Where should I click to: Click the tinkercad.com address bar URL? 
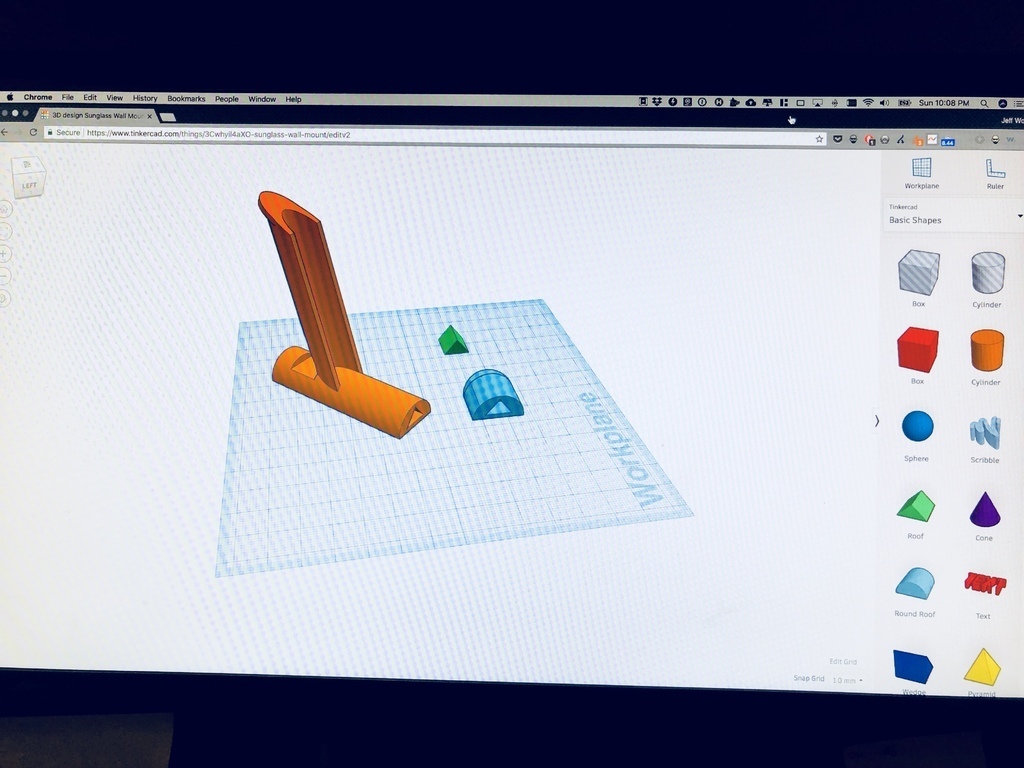click(x=219, y=134)
